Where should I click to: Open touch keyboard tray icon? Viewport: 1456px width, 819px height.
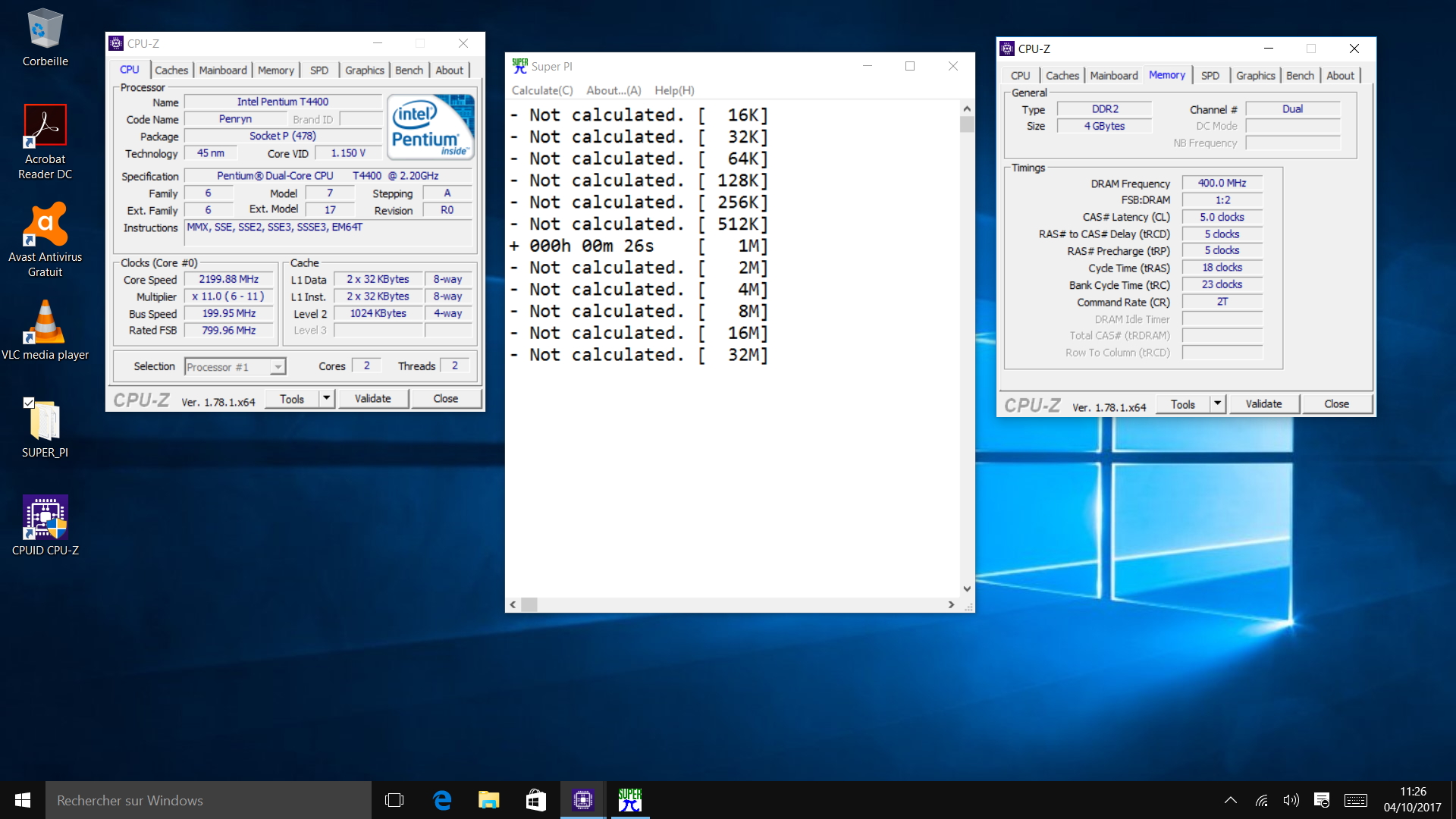1356,800
